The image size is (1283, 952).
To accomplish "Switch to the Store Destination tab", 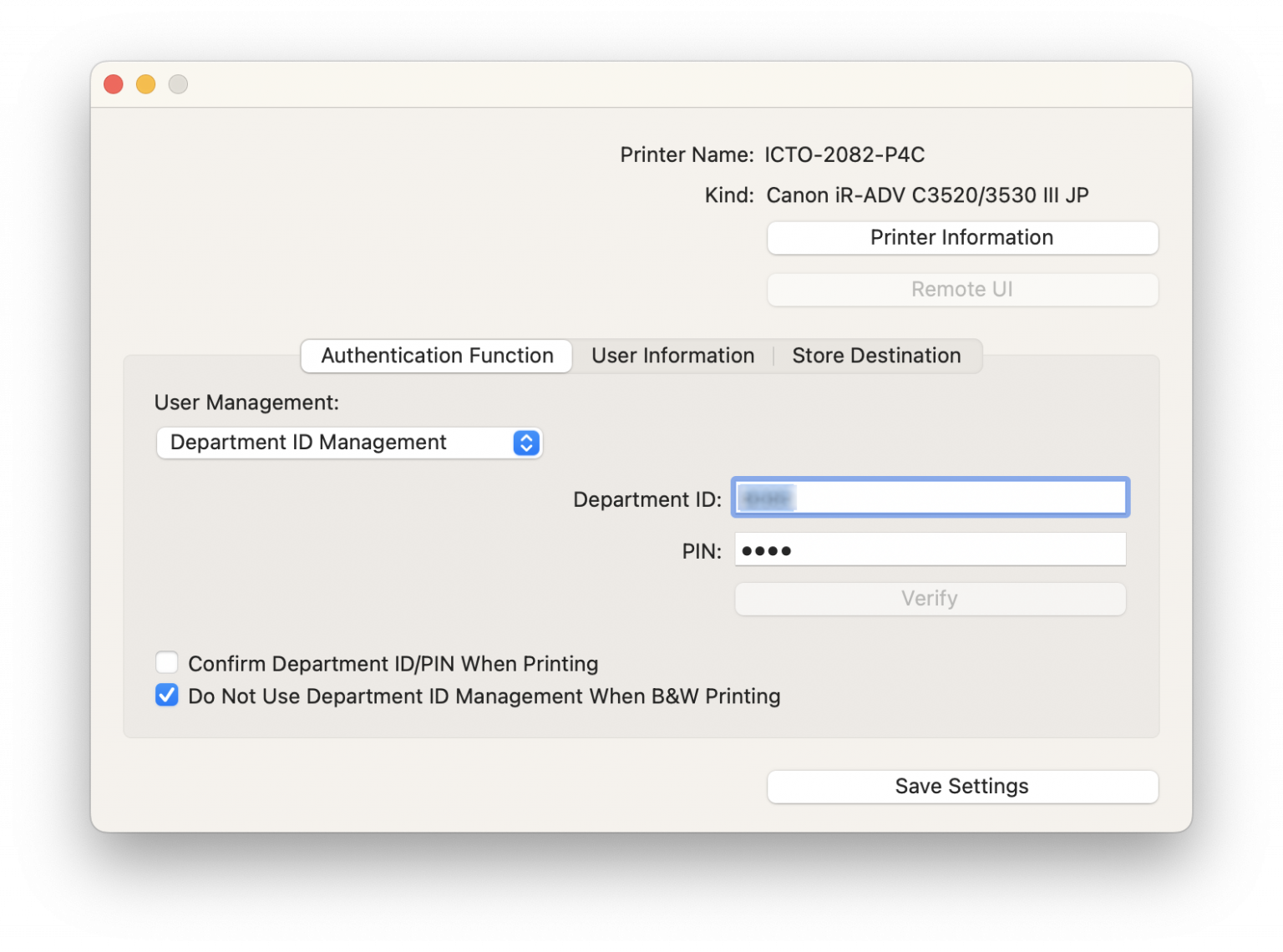I will point(877,355).
